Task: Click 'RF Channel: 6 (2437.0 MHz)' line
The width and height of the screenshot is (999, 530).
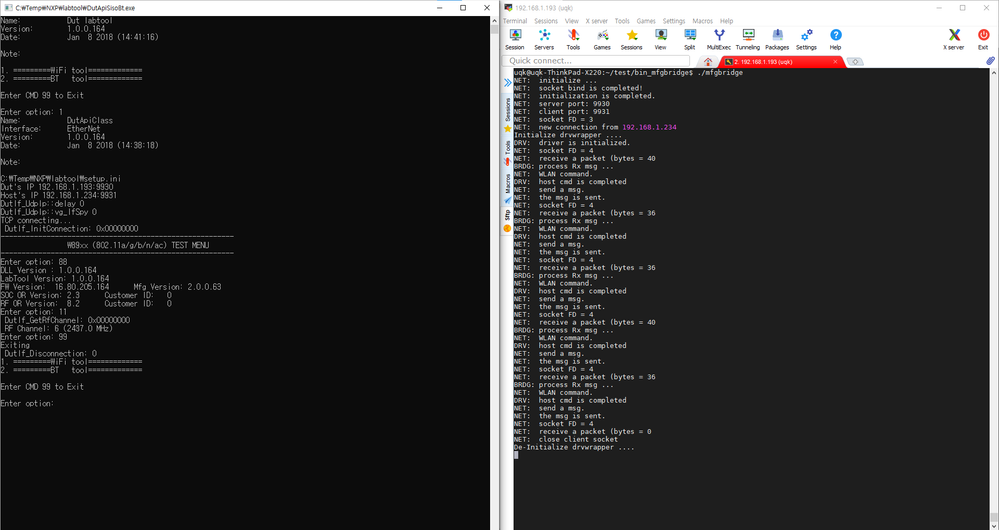Action: click(58, 329)
